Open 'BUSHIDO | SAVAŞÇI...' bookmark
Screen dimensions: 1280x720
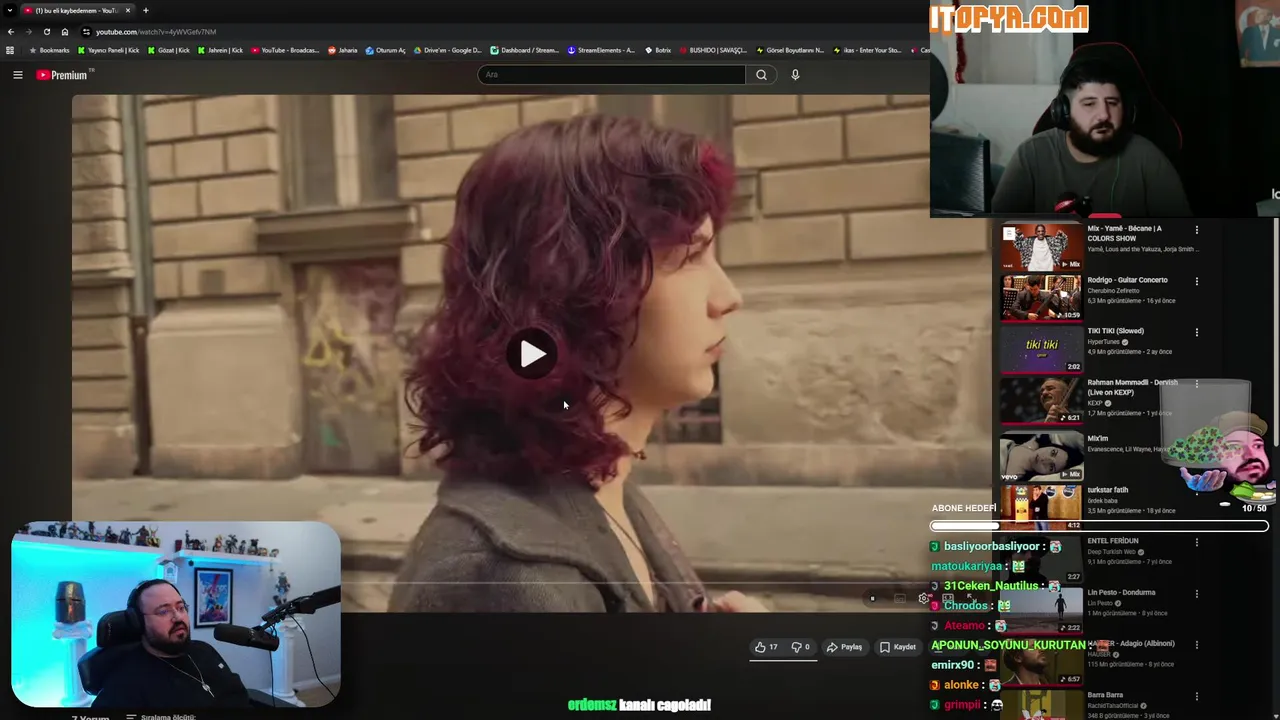[713, 50]
